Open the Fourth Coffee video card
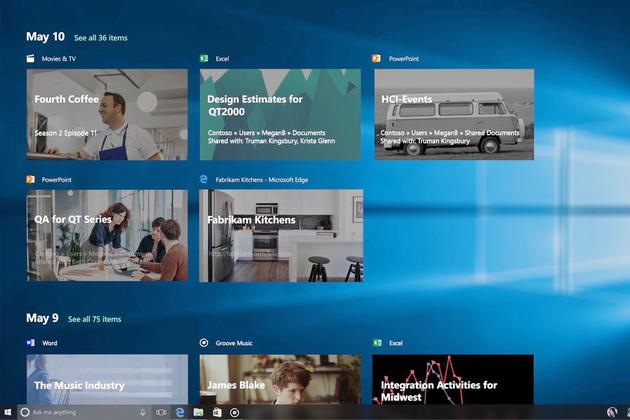This screenshot has height=420, width=630. point(107,114)
